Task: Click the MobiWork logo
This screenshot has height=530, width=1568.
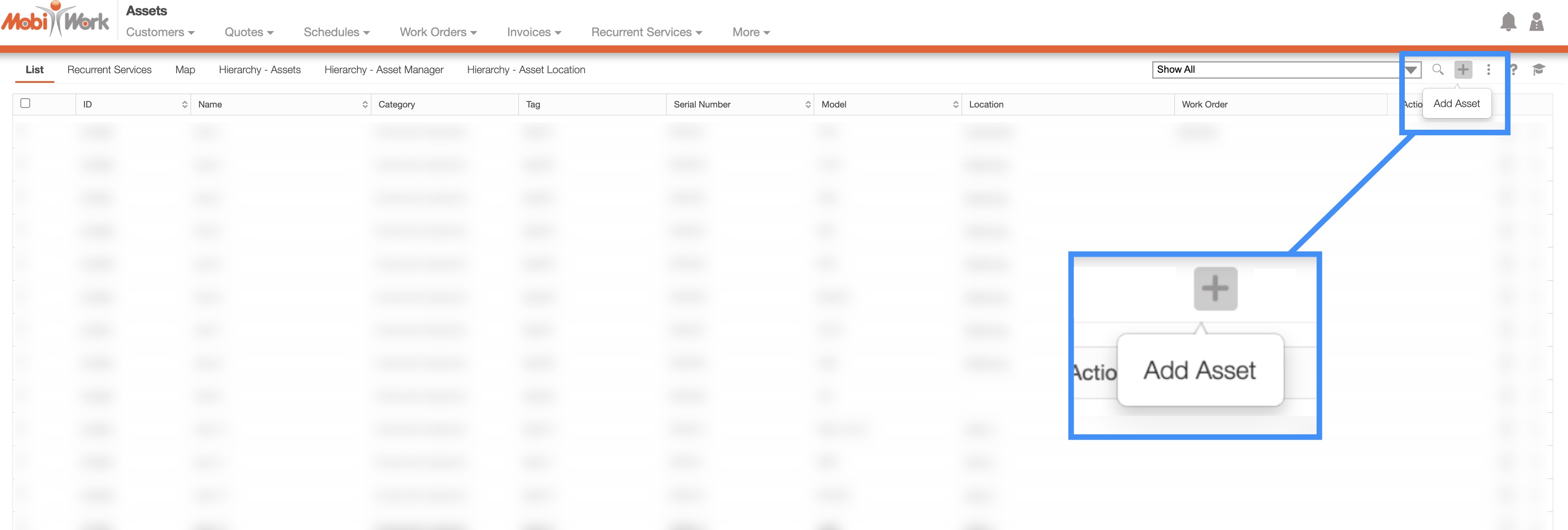Action: point(55,21)
